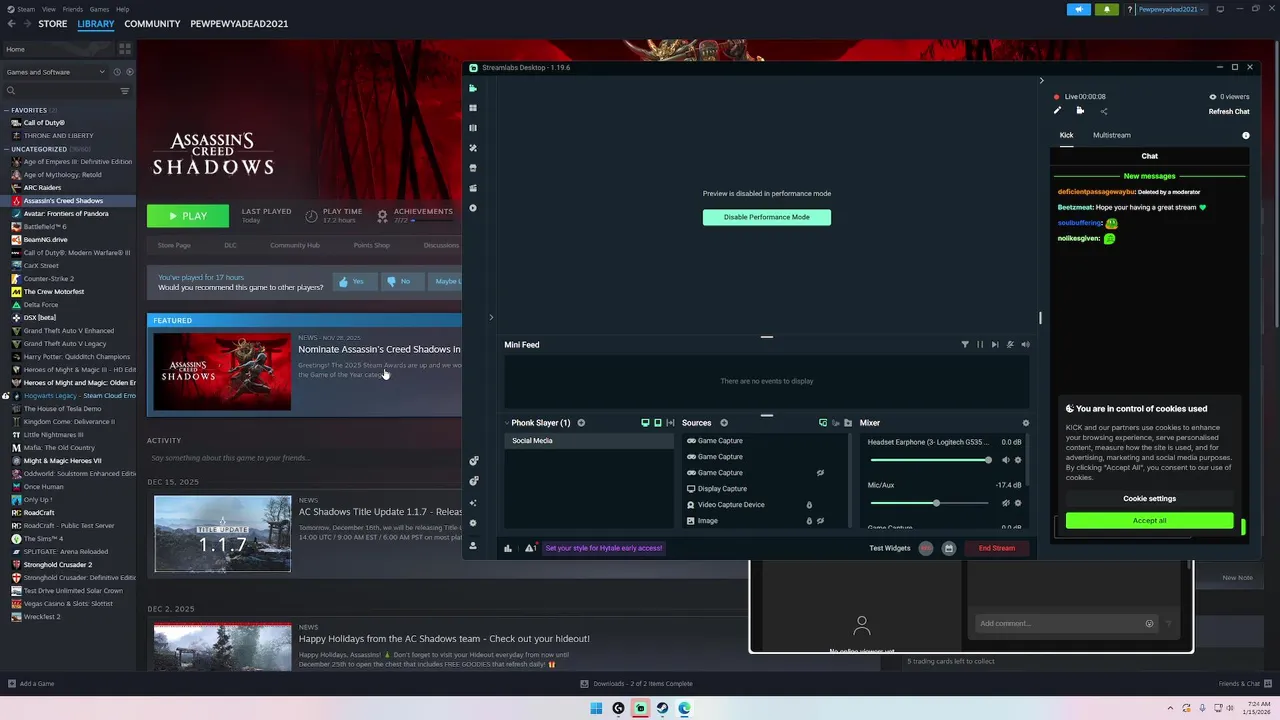This screenshot has height=720, width=1280.
Task: Open stream stats bar-chart icon
Action: pyautogui.click(x=508, y=548)
